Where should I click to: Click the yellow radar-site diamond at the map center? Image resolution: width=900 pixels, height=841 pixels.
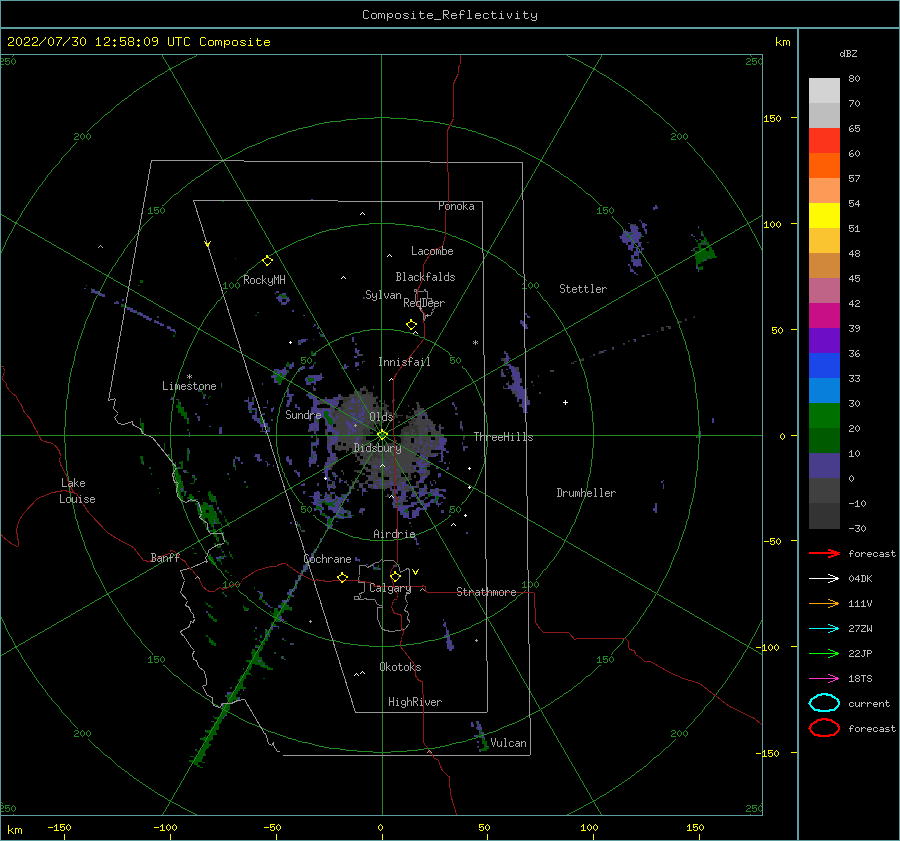point(382,435)
